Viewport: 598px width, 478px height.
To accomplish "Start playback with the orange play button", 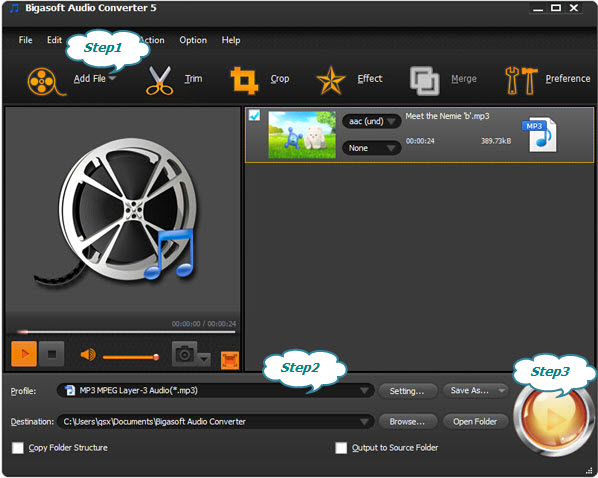I will (x=24, y=354).
